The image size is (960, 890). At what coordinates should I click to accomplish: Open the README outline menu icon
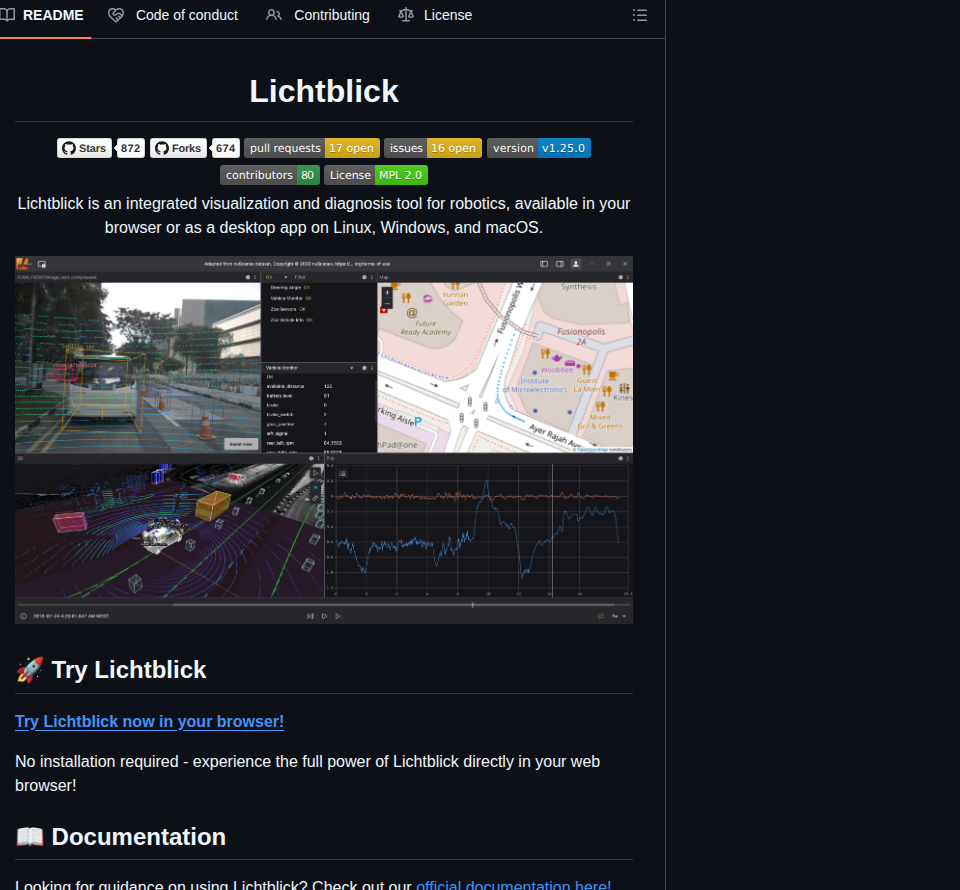pos(639,15)
